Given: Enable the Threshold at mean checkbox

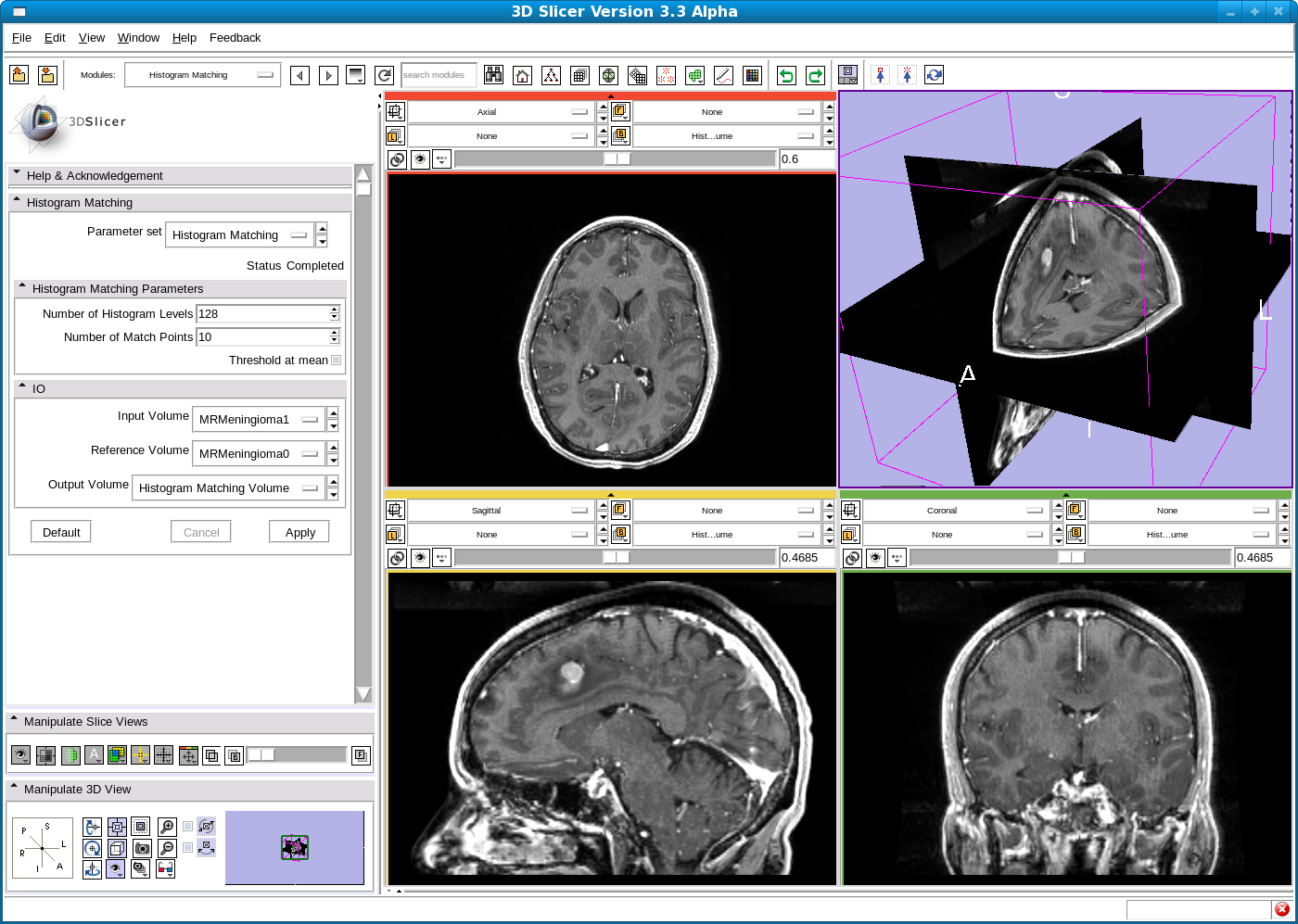Looking at the screenshot, I should tap(336, 361).
